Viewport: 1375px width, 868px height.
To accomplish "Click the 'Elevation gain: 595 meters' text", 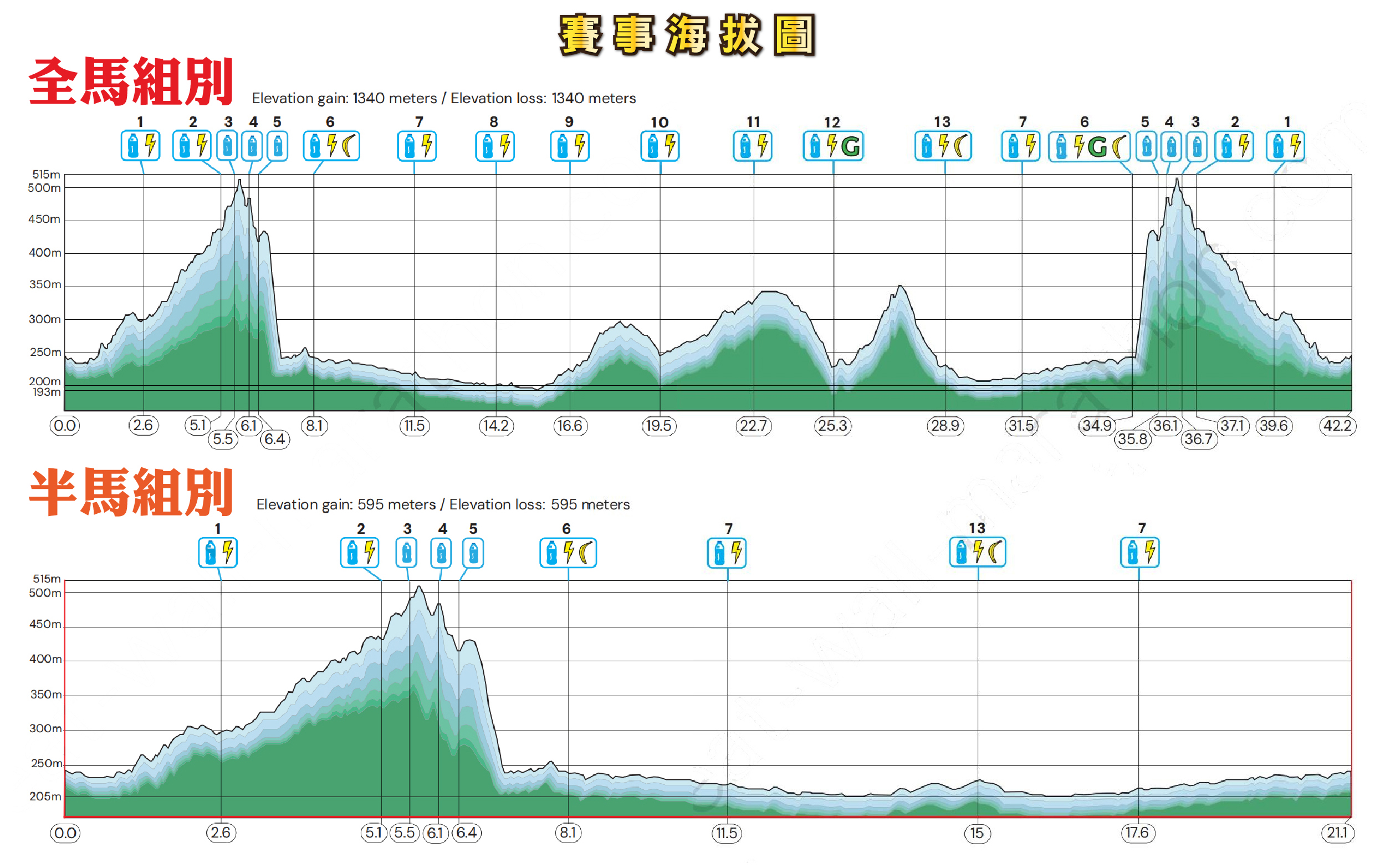I will 345,504.
